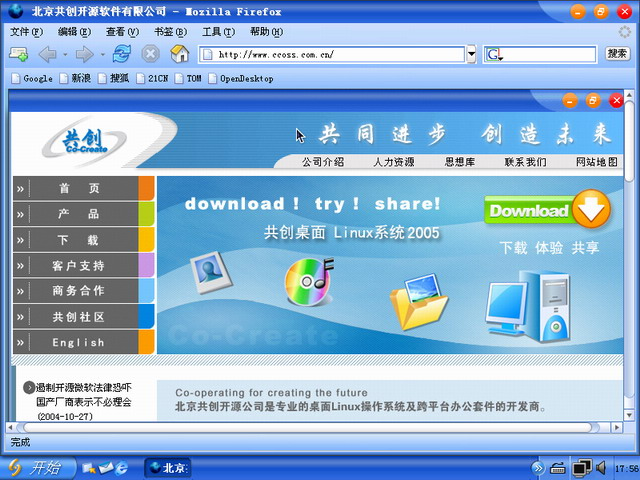Open the 21CN bookmark
Viewport: 640px width, 480px height.
(152, 78)
